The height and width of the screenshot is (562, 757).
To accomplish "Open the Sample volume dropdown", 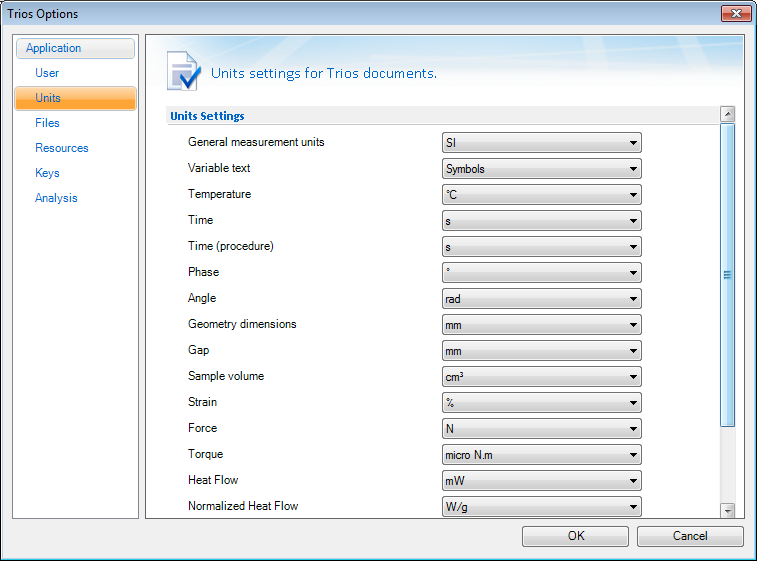I will [542, 377].
